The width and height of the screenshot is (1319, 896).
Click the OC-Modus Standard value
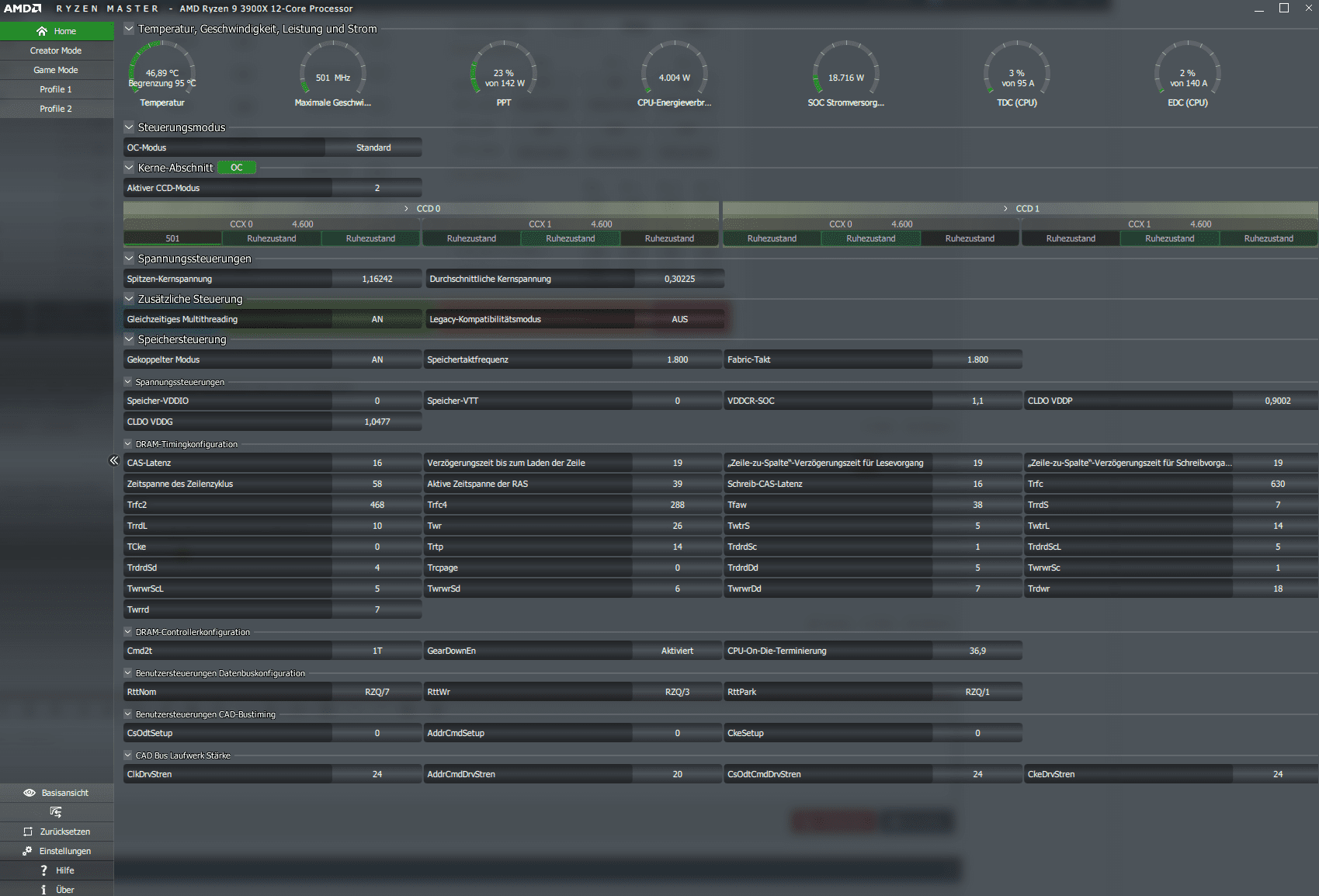pyautogui.click(x=373, y=148)
